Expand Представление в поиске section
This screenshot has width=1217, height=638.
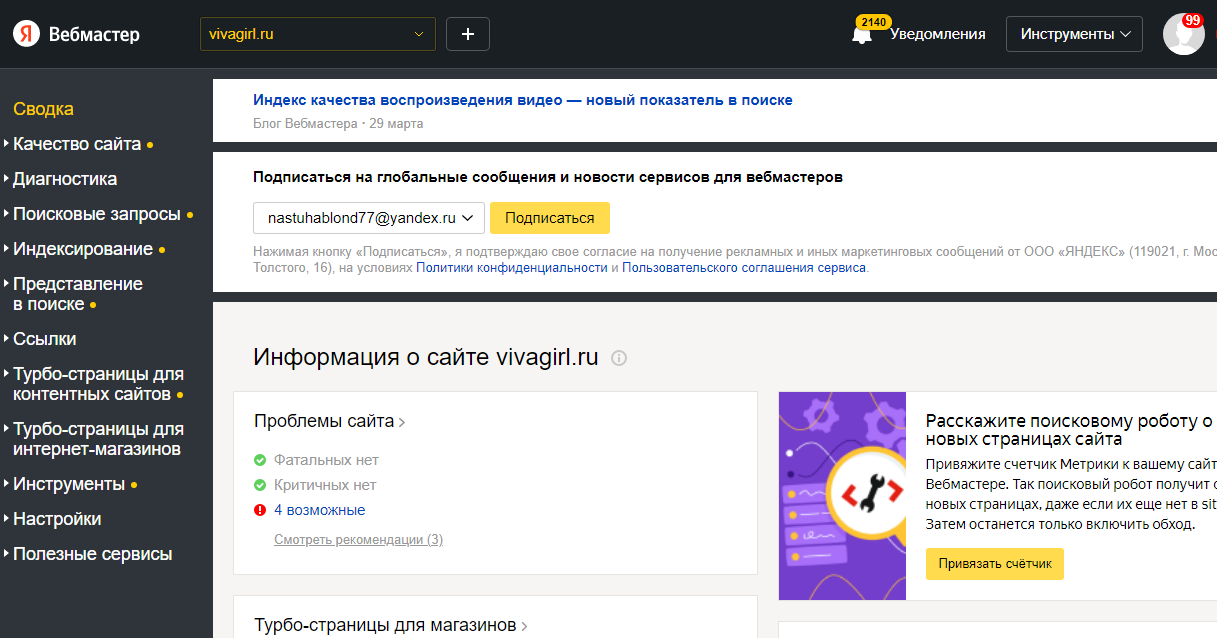tap(78, 294)
